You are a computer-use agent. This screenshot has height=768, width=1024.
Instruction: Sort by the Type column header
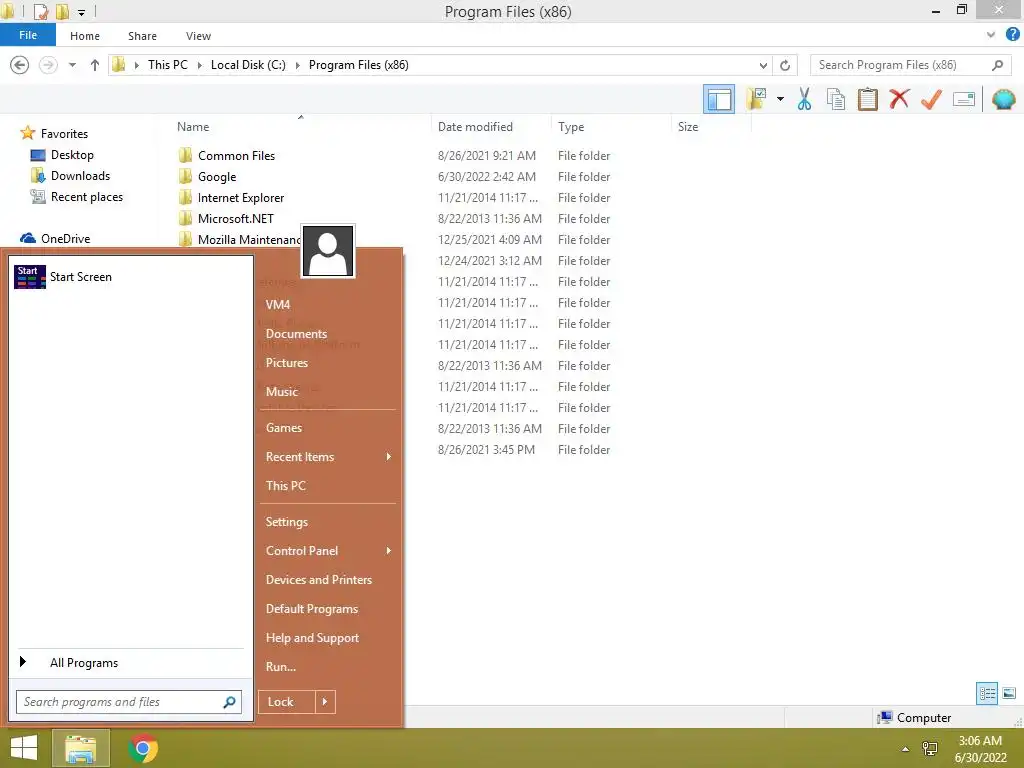[571, 127]
